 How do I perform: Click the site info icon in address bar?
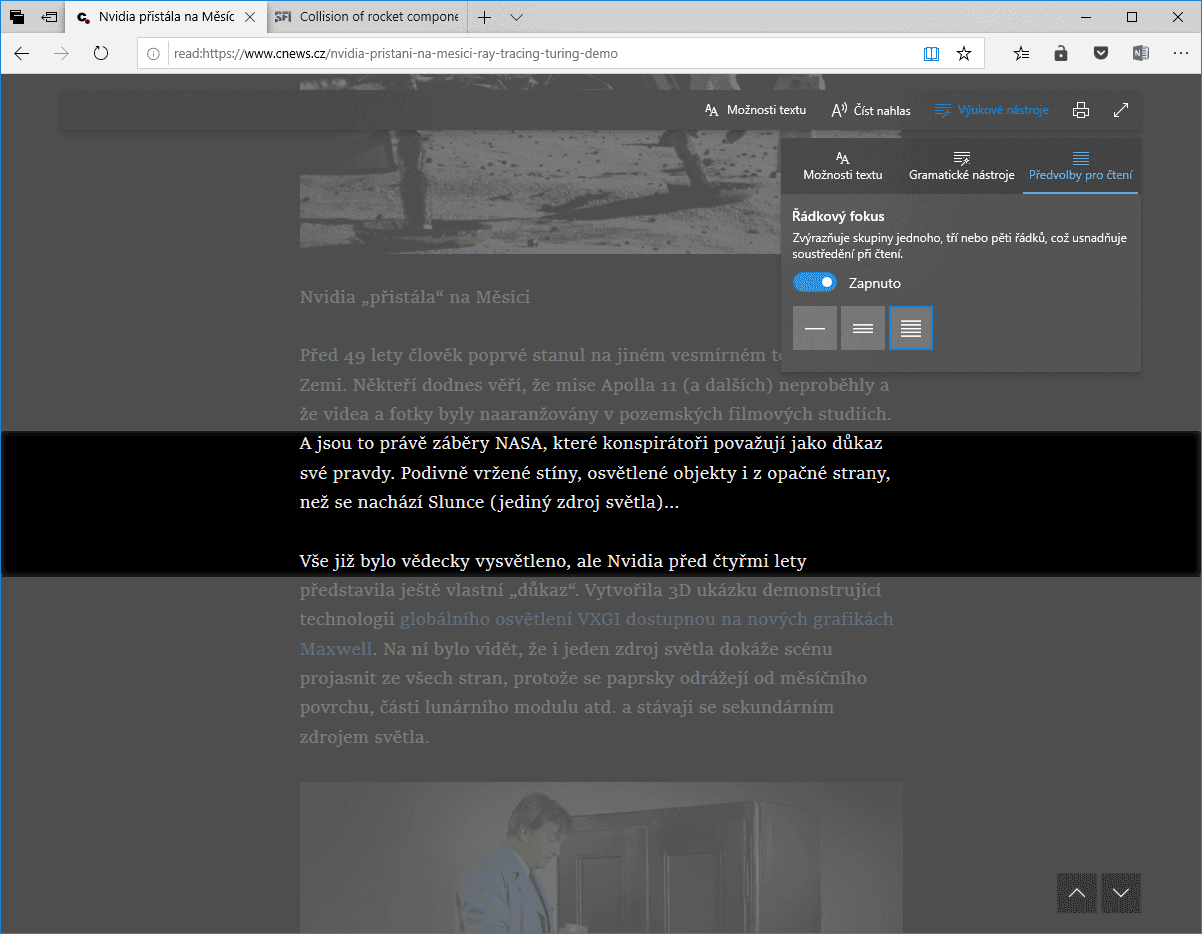coord(154,54)
